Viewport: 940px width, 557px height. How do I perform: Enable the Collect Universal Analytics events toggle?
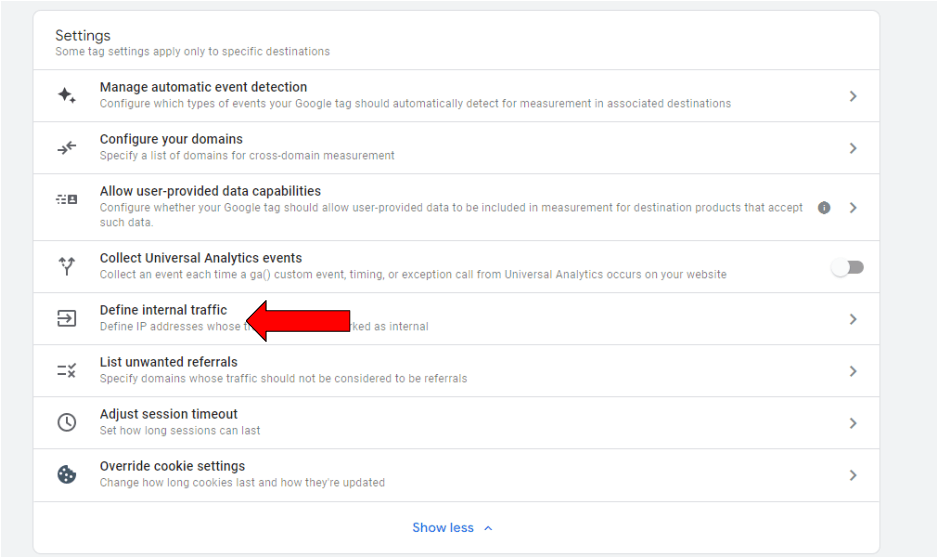(848, 267)
